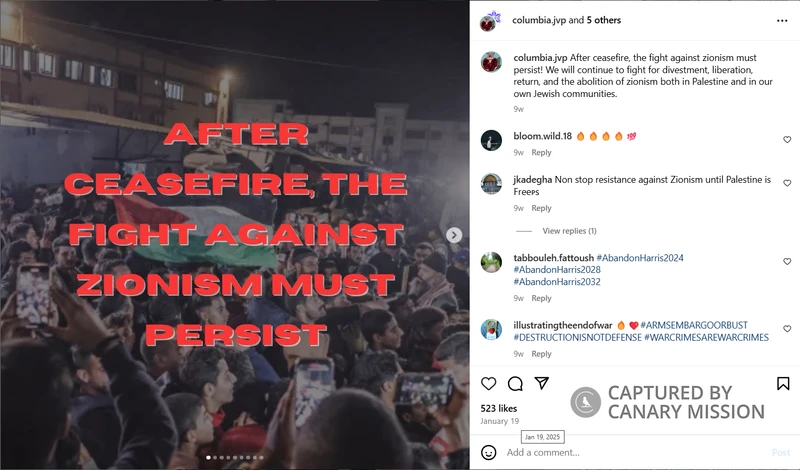Like the illustratingtheendofwar comment

[787, 329]
